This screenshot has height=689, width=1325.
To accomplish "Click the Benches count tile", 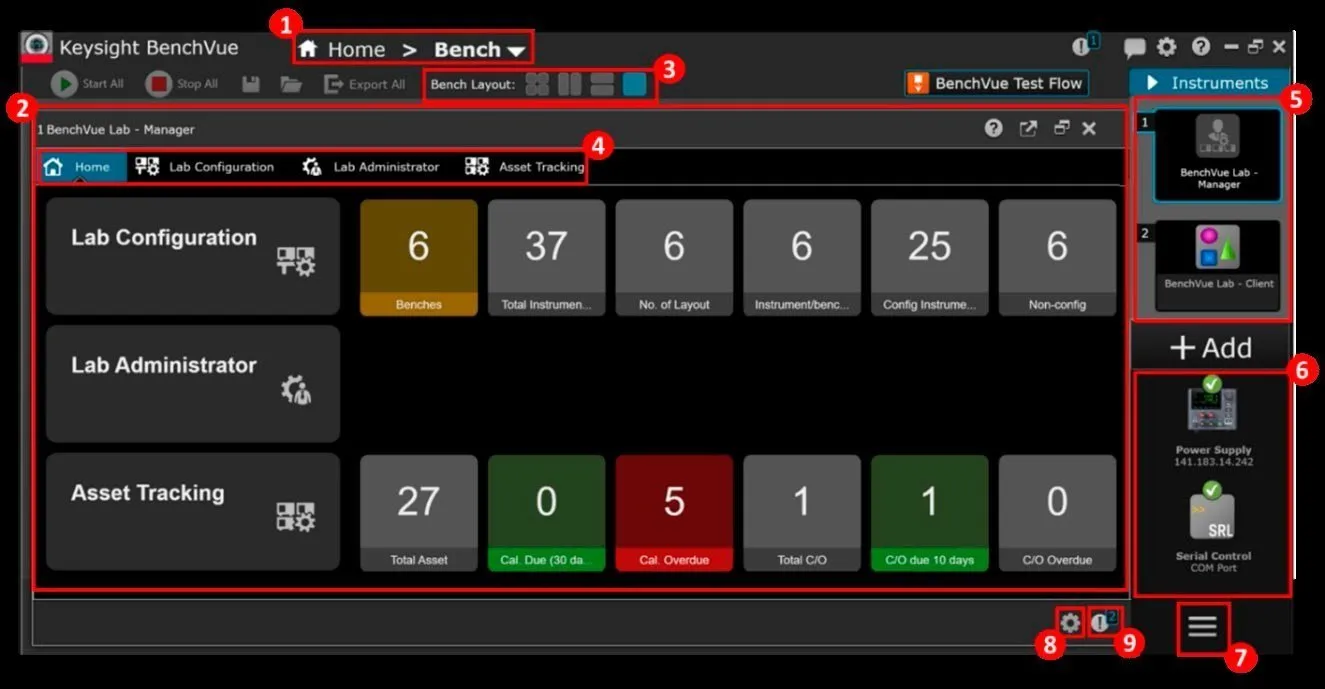I will coord(419,258).
